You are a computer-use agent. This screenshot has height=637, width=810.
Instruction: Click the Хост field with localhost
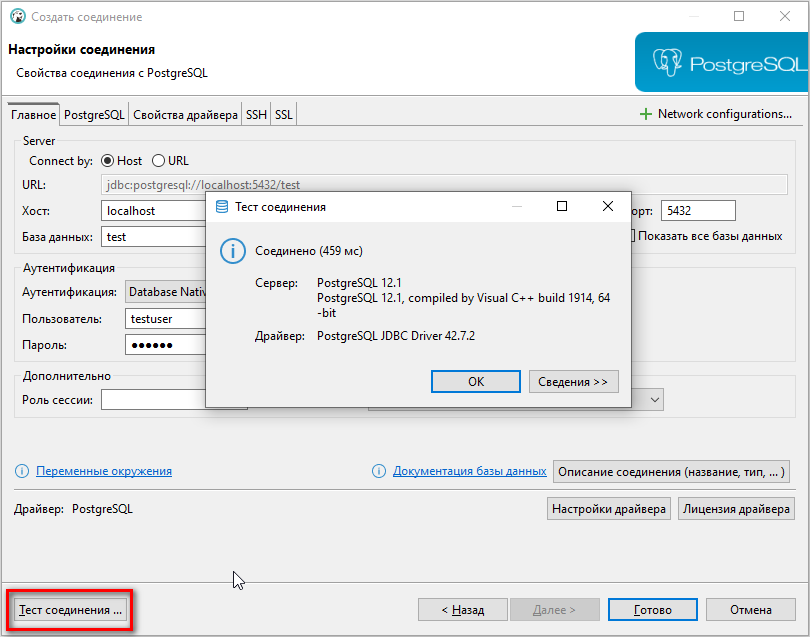pyautogui.click(x=153, y=211)
